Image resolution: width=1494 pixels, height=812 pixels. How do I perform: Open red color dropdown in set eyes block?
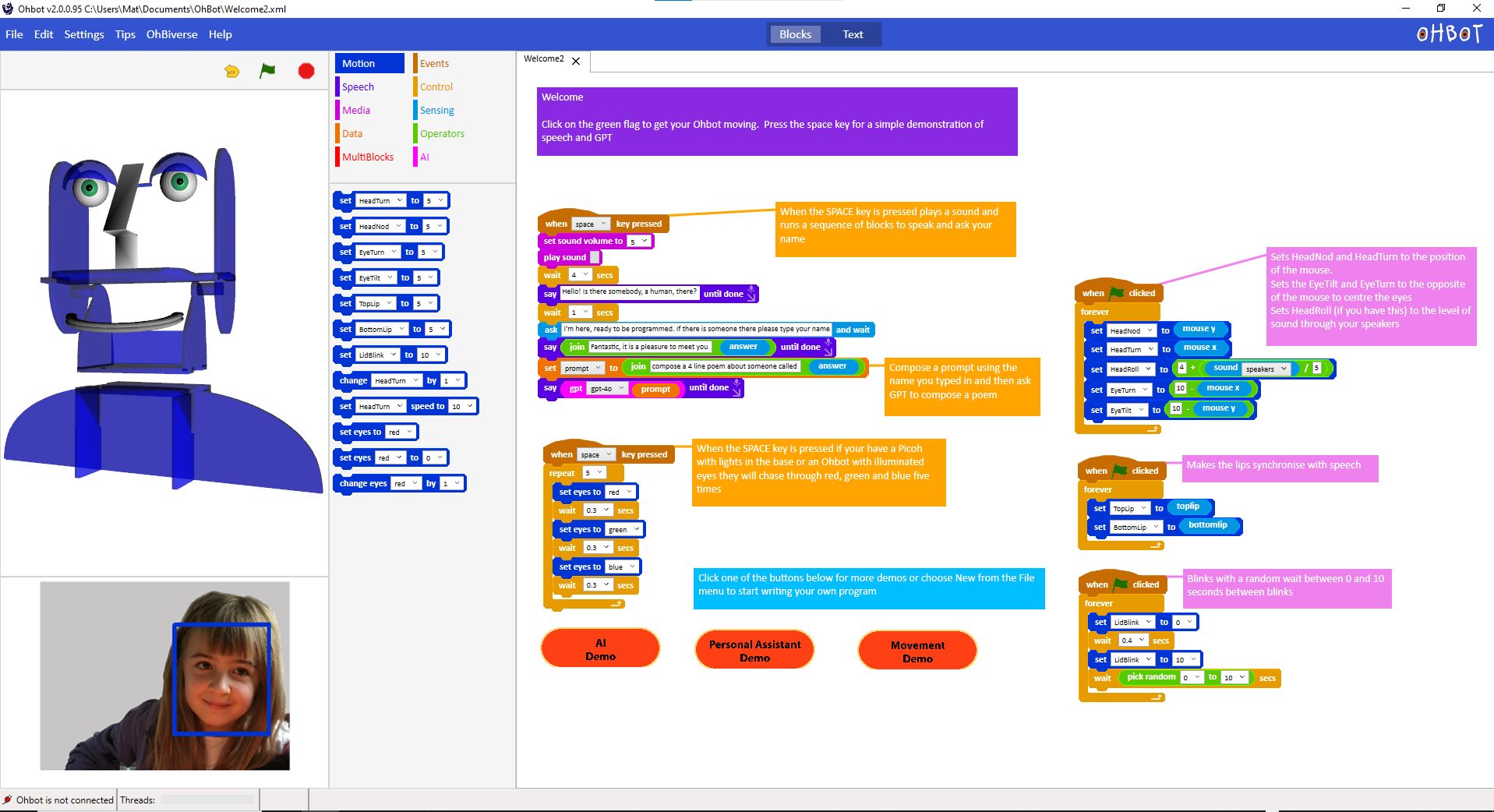point(401,432)
